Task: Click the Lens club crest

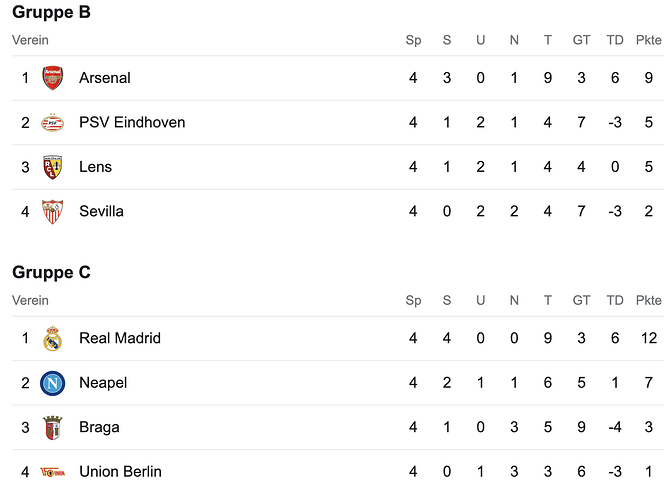Action: pyautogui.click(x=53, y=167)
